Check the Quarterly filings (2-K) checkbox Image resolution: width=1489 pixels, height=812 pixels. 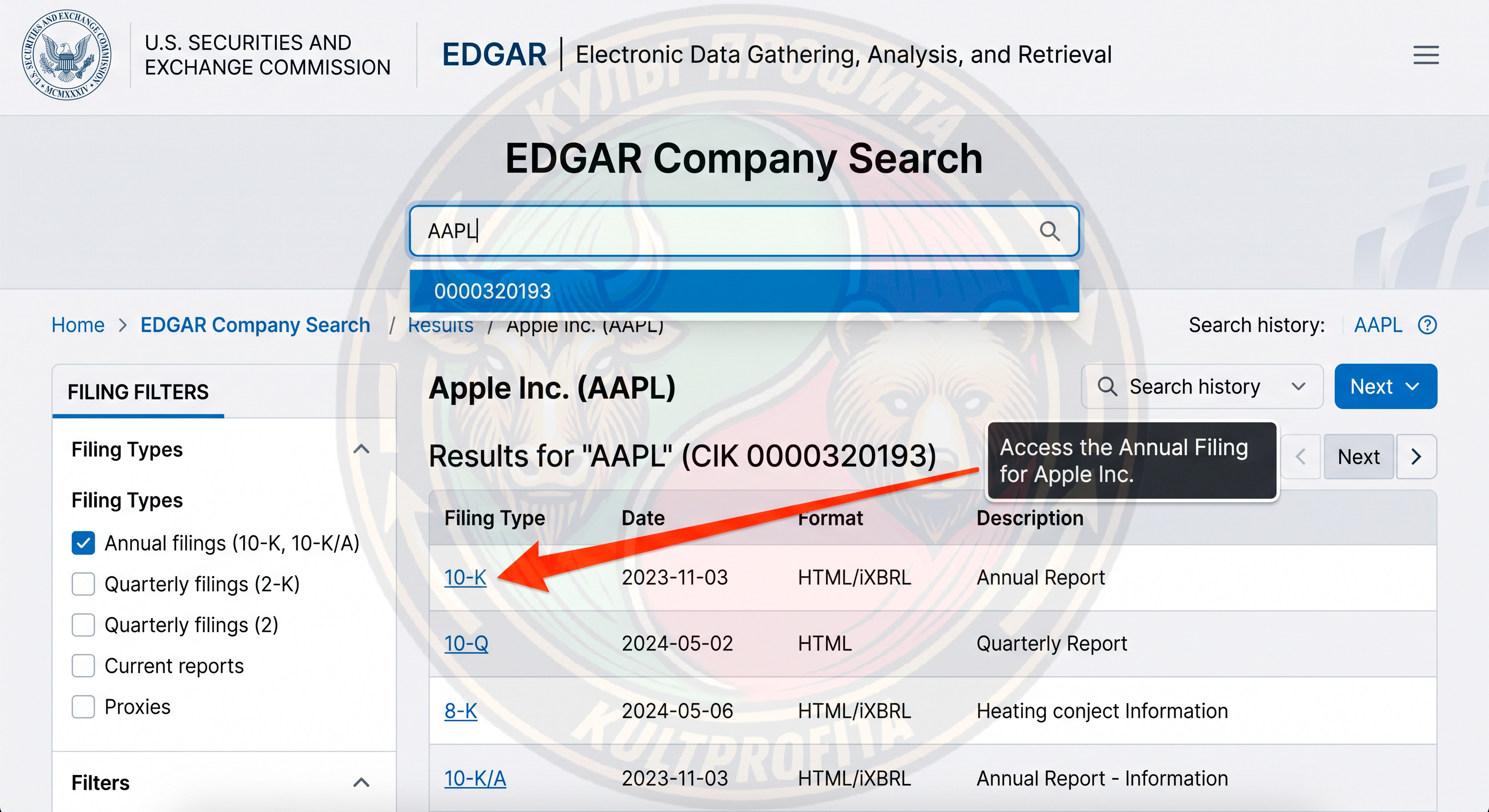point(83,584)
